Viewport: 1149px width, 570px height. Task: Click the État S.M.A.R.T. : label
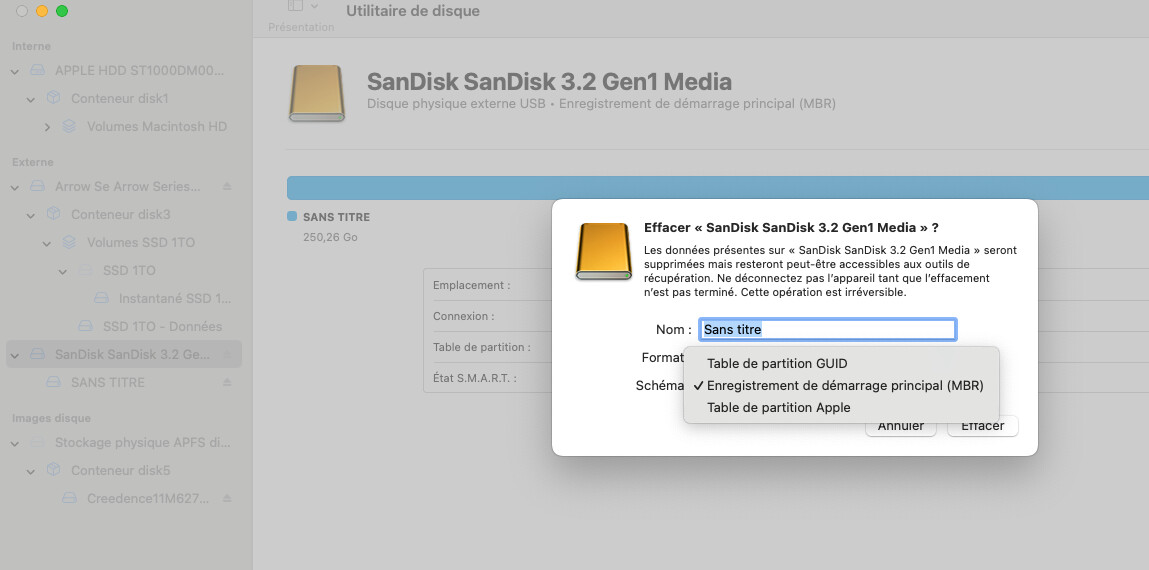[475, 378]
